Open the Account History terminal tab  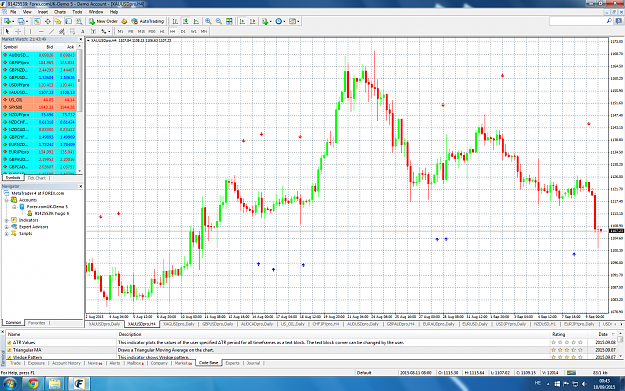pos(66,363)
